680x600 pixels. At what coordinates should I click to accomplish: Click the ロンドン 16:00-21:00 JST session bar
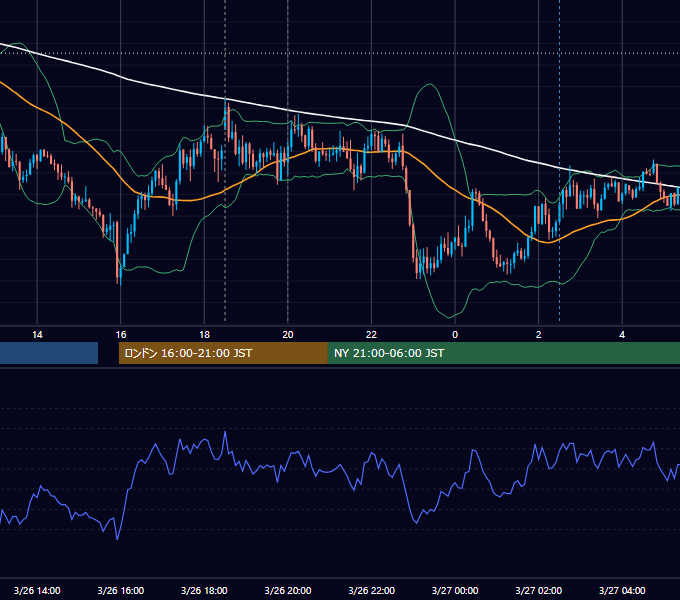[223, 353]
